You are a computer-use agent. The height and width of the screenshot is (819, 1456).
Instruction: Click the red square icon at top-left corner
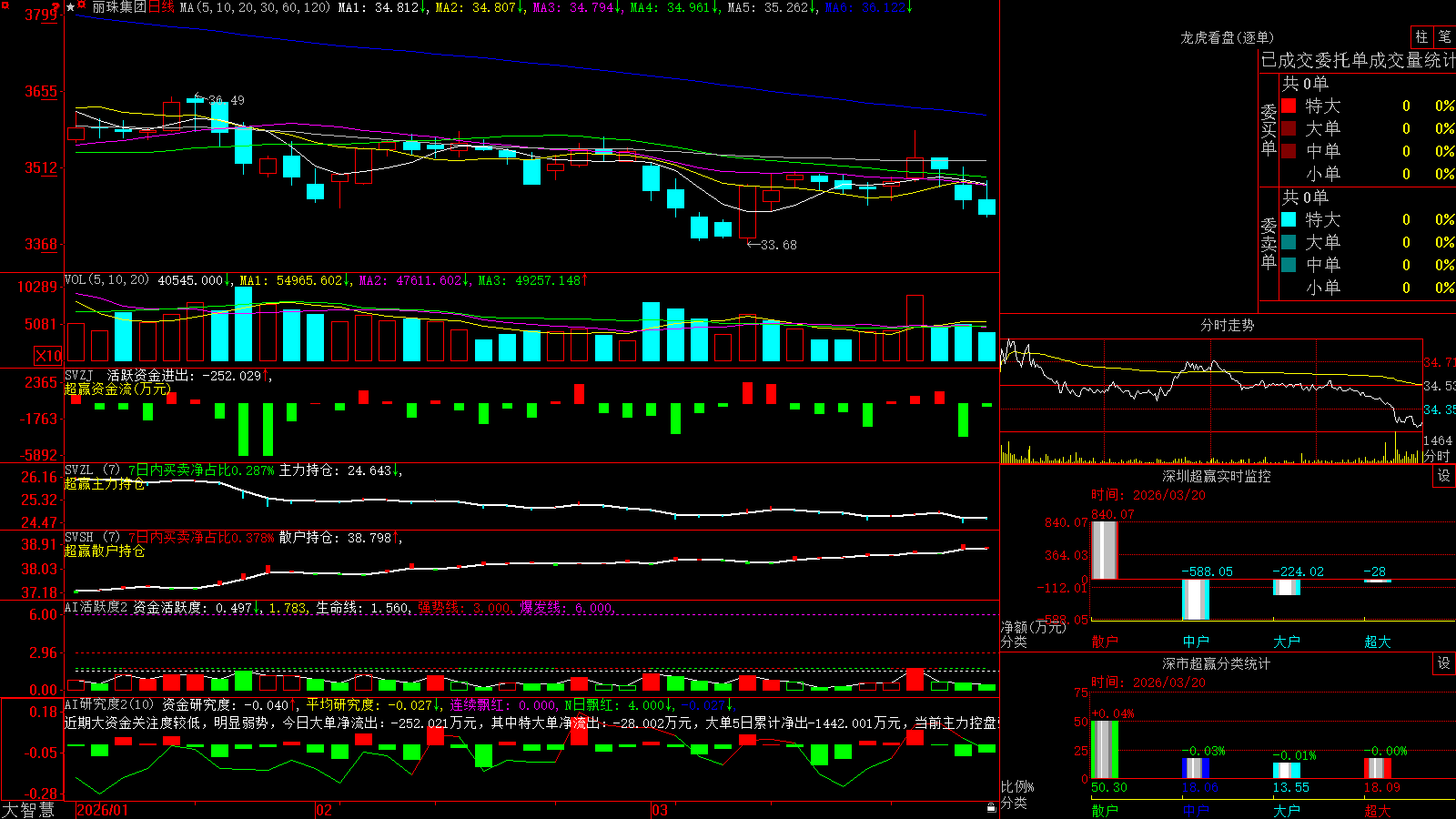pyautogui.click(x=5, y=5)
